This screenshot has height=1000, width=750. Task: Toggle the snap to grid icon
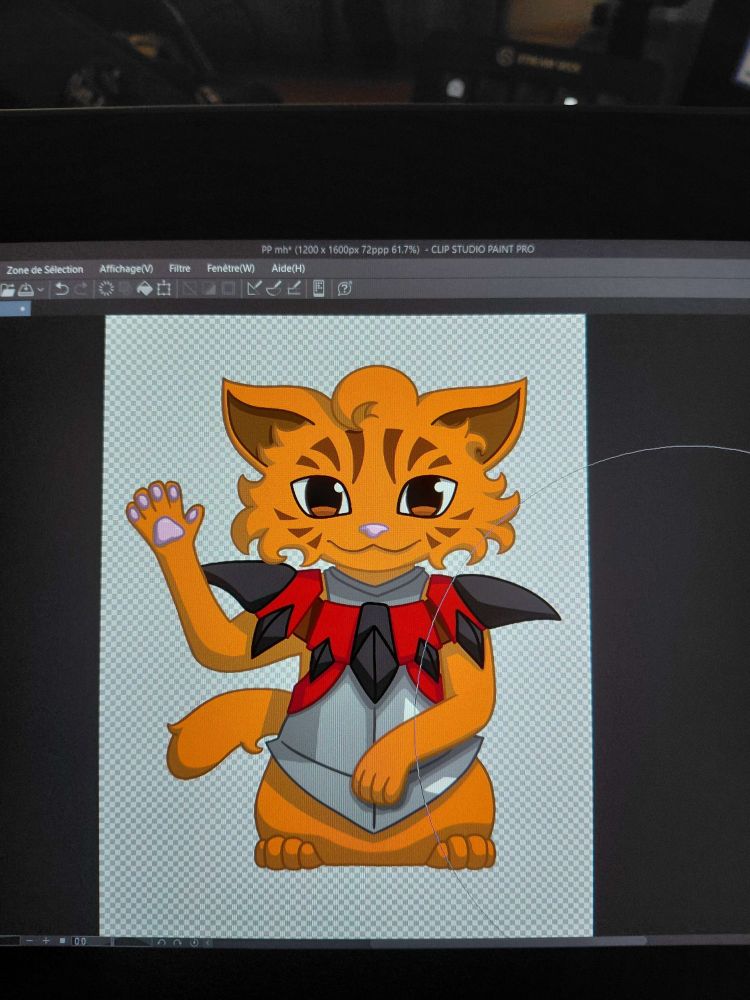click(x=293, y=288)
